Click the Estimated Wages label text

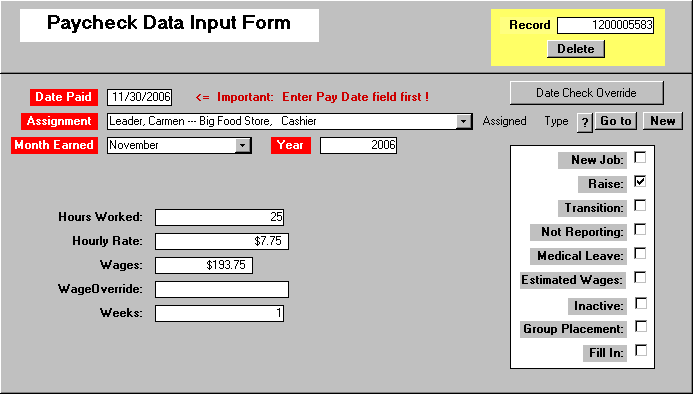pos(572,280)
